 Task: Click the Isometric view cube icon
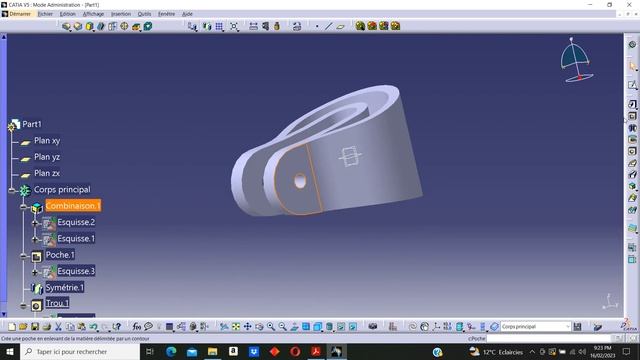click(318, 327)
